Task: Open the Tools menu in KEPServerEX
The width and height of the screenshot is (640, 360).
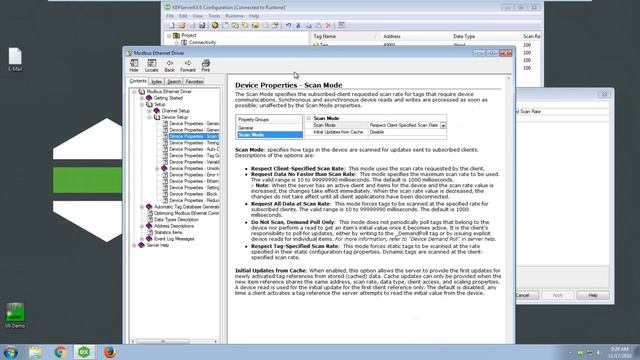Action: tap(214, 16)
